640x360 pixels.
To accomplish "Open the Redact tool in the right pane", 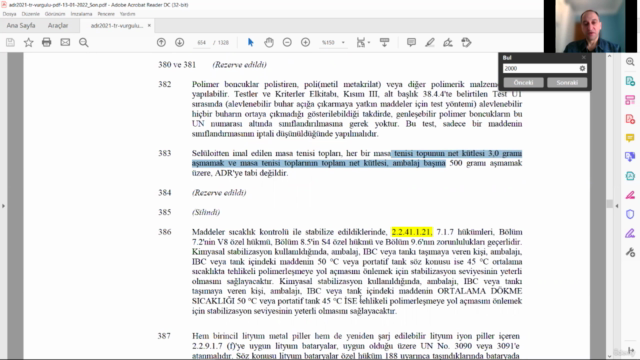I will 630,195.
